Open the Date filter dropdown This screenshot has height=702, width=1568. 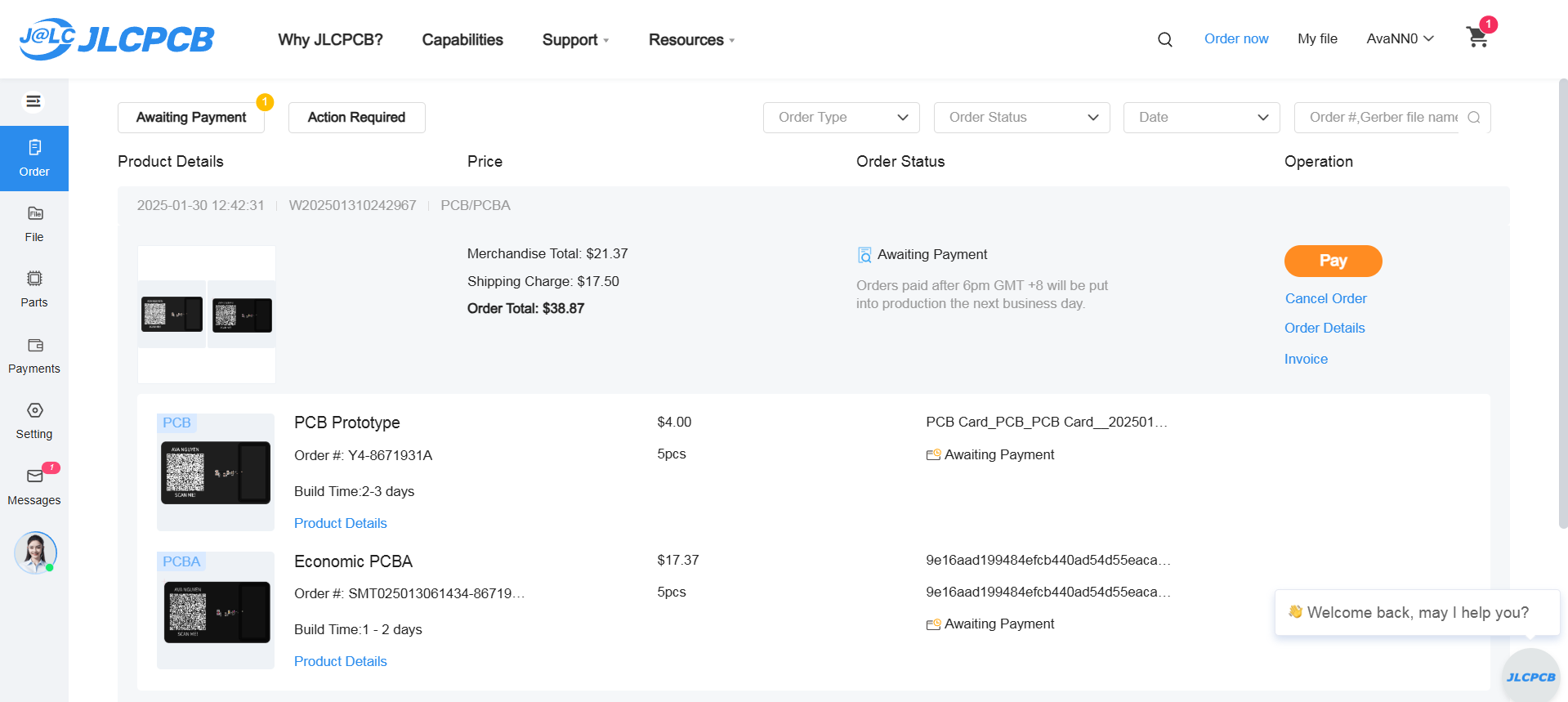(x=1201, y=118)
